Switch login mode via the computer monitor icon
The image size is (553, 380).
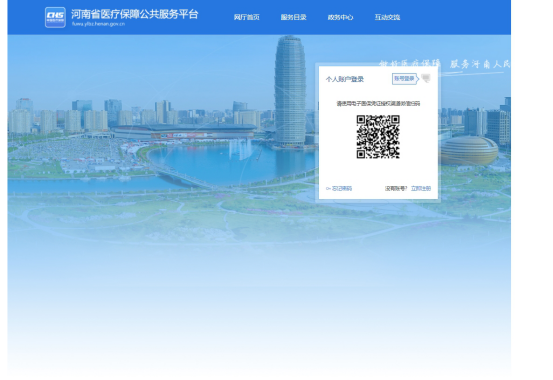click(x=426, y=78)
